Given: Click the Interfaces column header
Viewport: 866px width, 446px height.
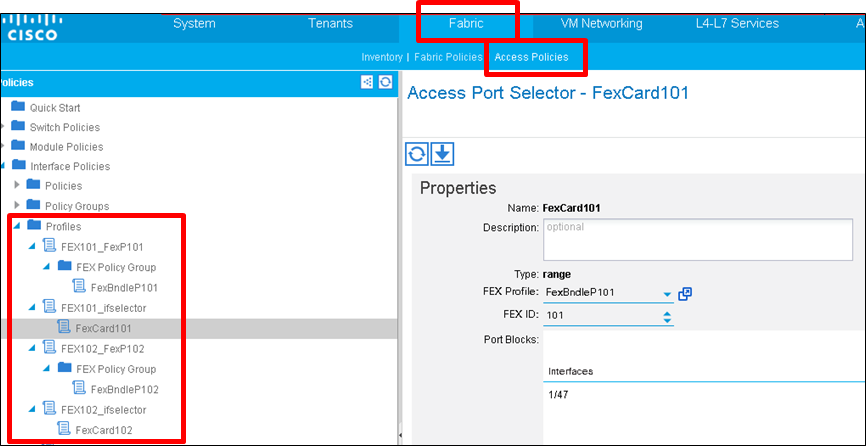Looking at the screenshot, I should coord(571,371).
